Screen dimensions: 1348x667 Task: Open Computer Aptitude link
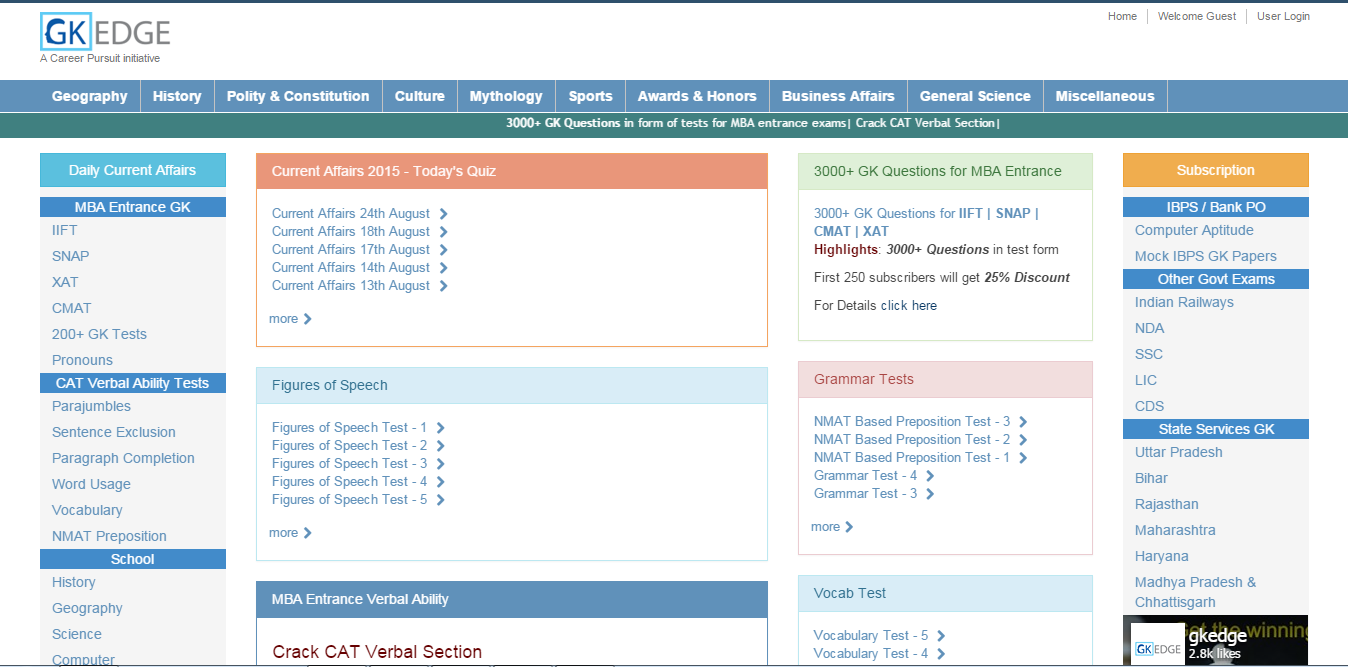1194,230
